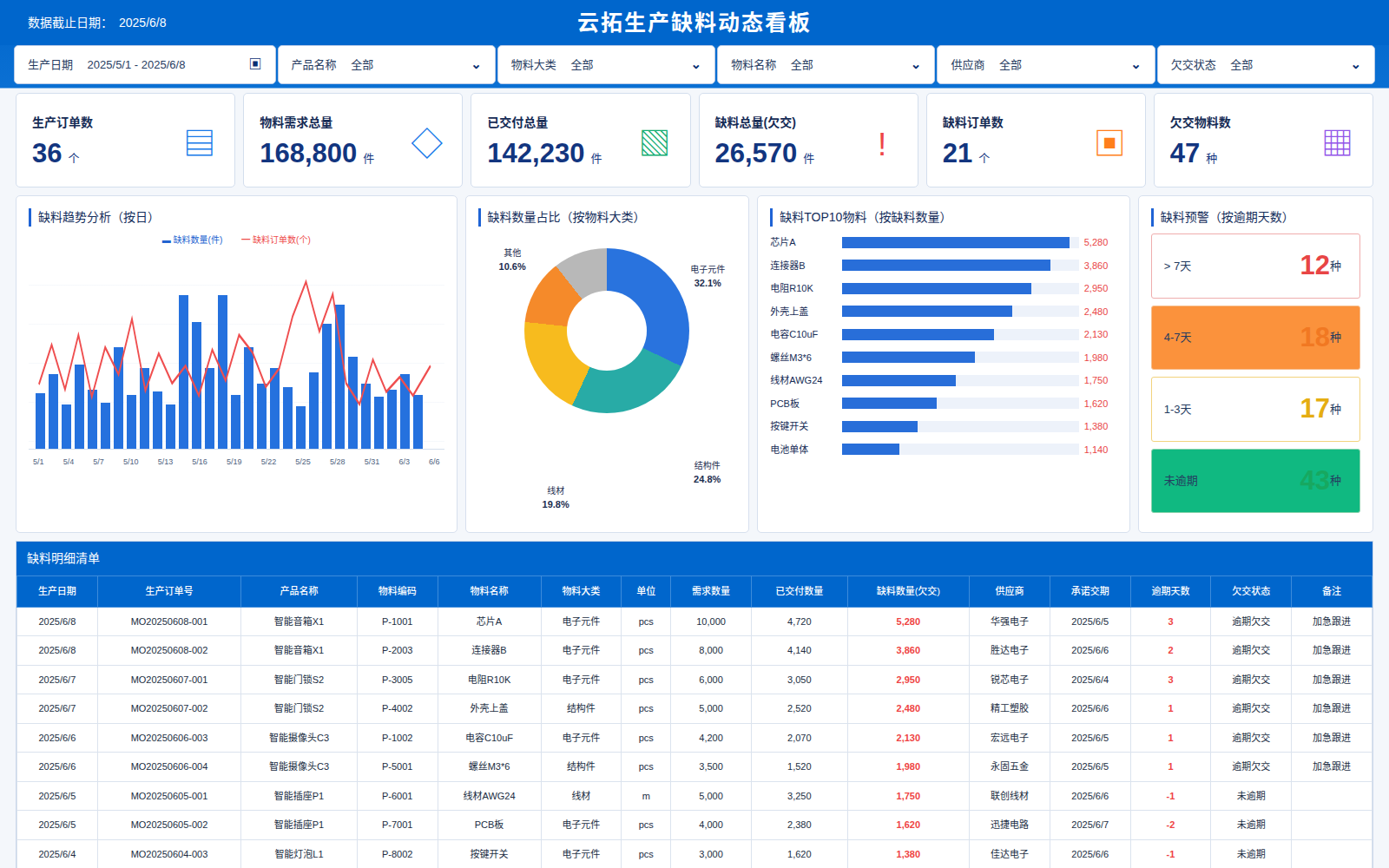Sort by 供应商 column header

(1009, 591)
